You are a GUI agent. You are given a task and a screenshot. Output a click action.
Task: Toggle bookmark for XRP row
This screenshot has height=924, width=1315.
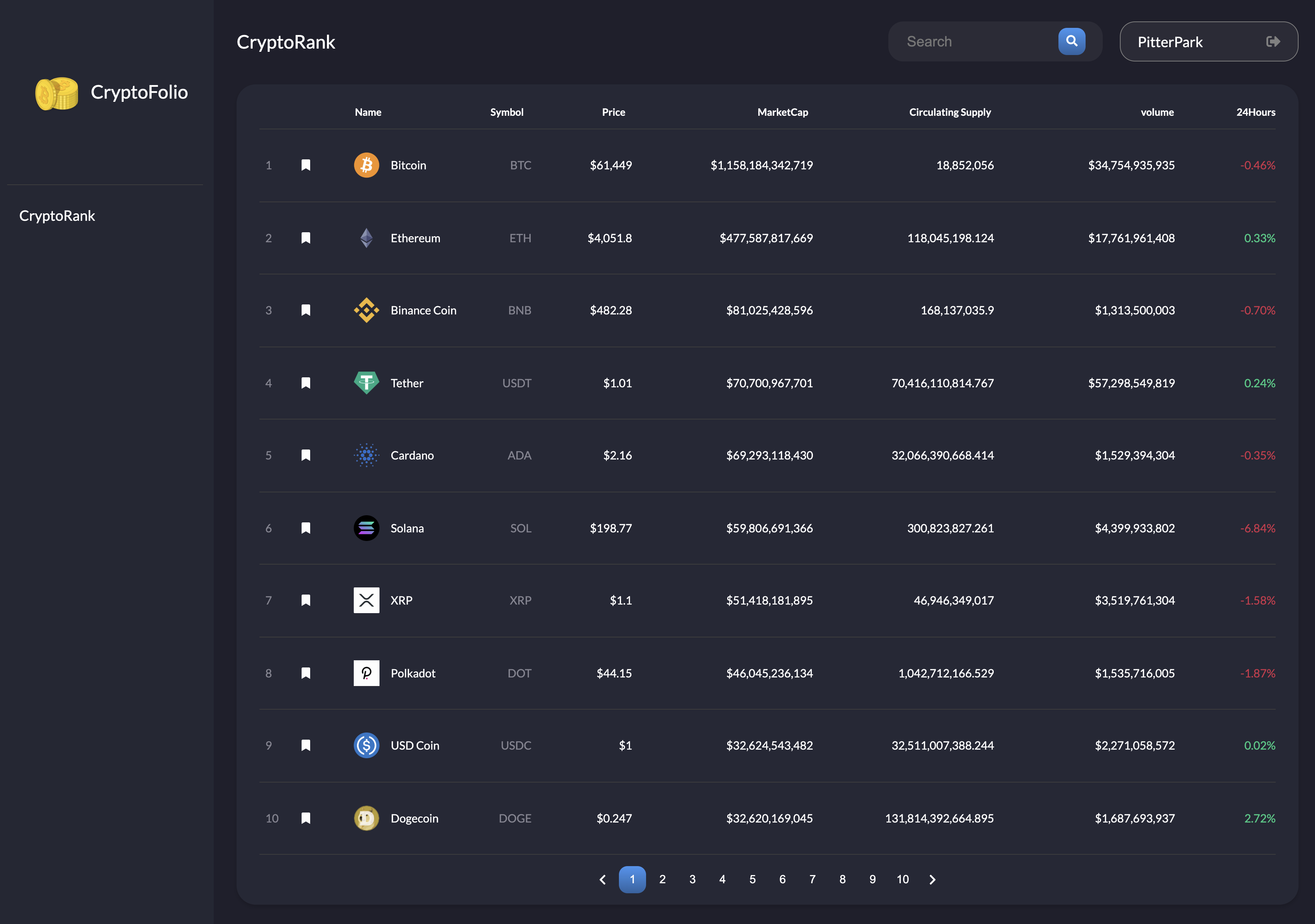306,600
